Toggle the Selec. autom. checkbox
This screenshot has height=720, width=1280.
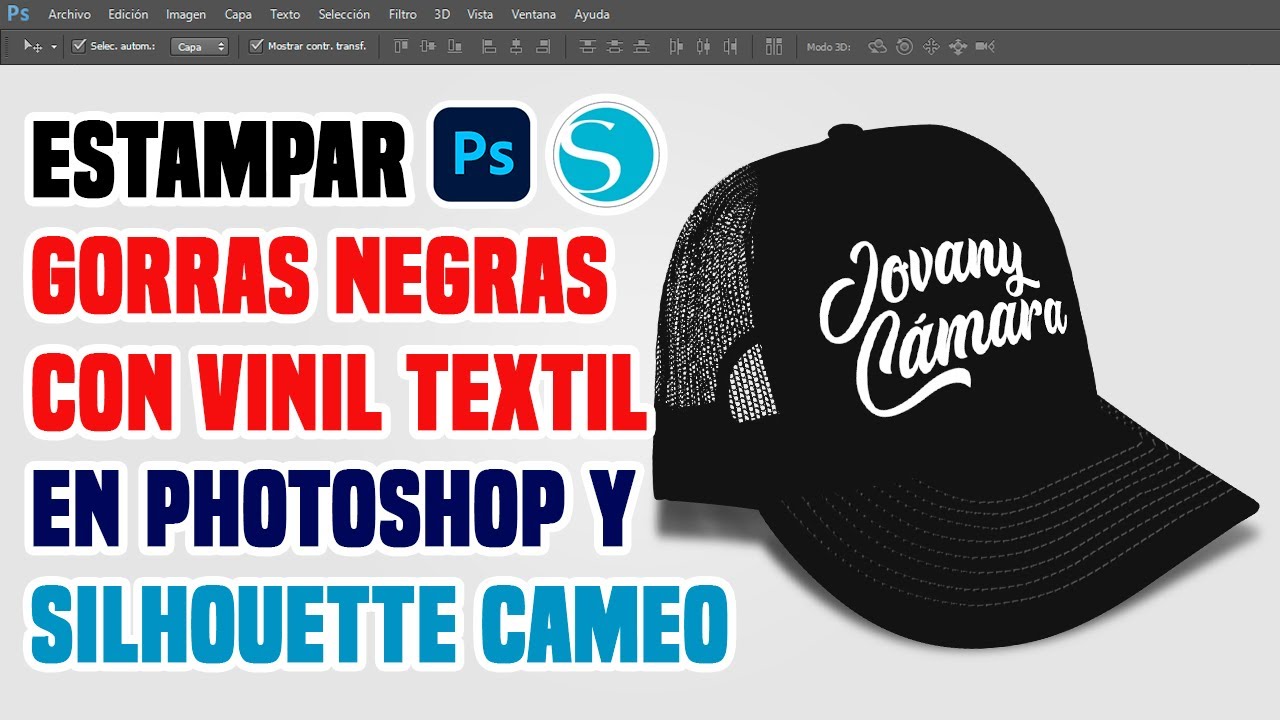point(79,46)
